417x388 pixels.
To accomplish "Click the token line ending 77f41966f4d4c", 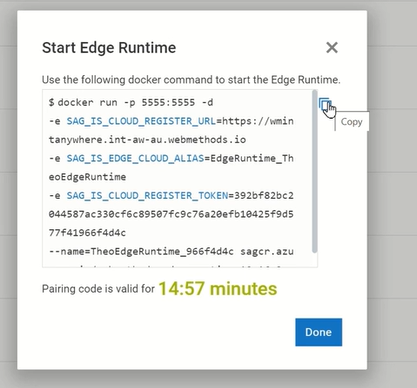I will click(87, 232).
